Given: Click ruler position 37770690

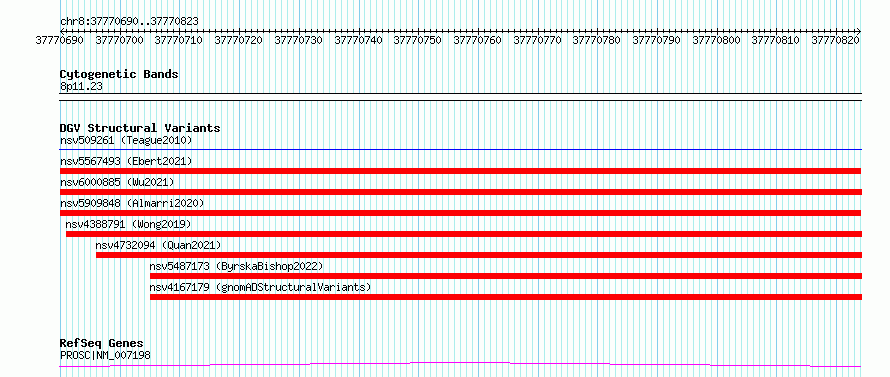Looking at the screenshot, I should click(x=59, y=40).
